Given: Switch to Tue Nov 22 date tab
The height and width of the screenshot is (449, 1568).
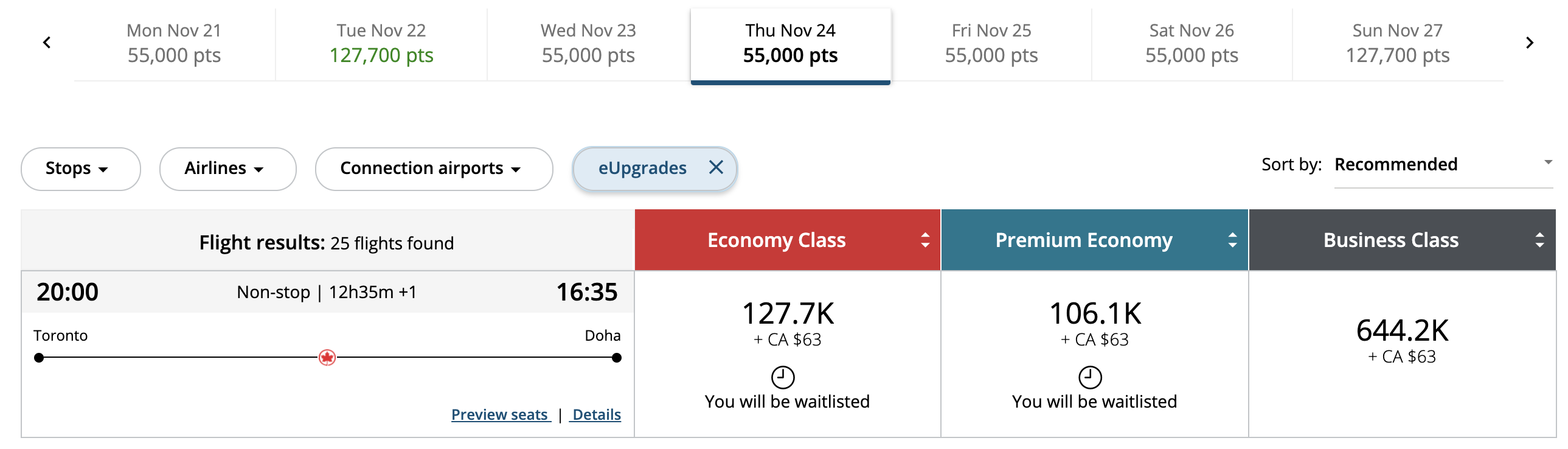Looking at the screenshot, I should 381,43.
